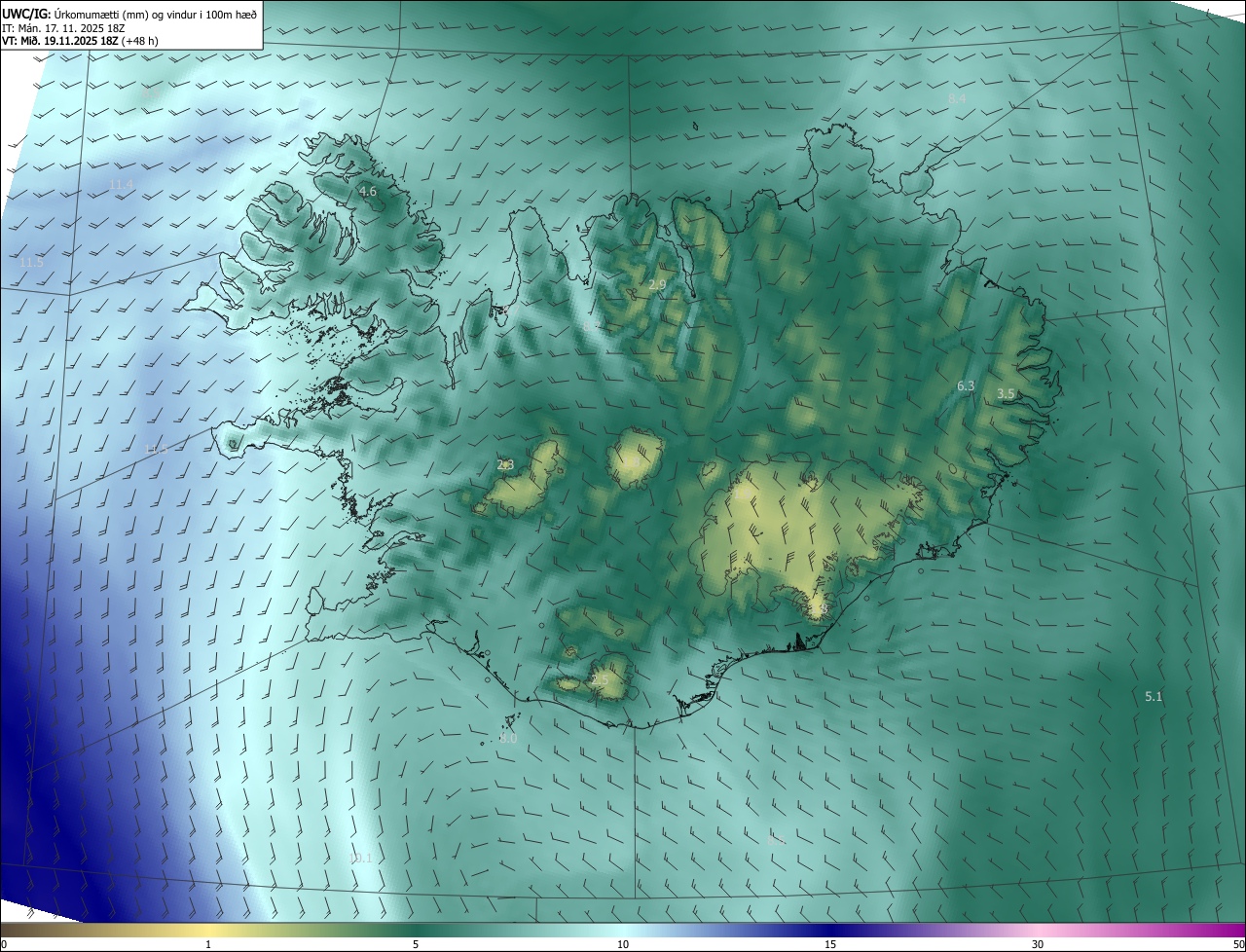Image resolution: width=1246 pixels, height=952 pixels.
Task: Click the valid time line "VT: Mið. 19.11.2025 18Z"
Action: (x=60, y=41)
